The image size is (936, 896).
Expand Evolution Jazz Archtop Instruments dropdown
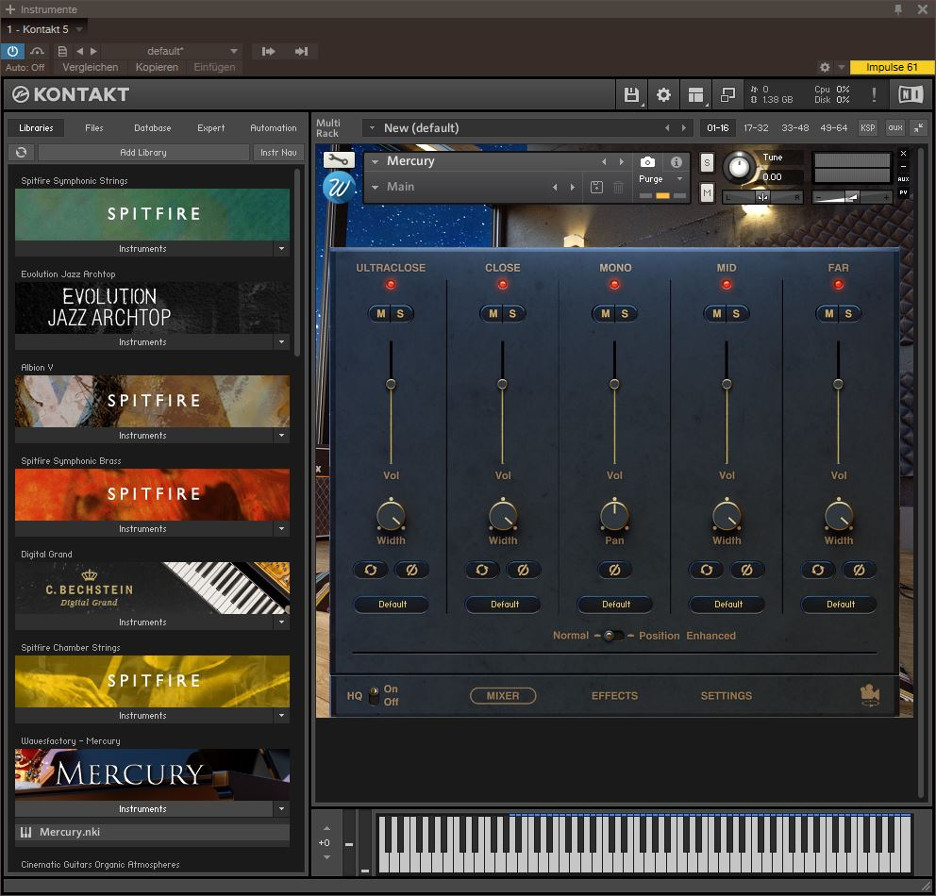pos(281,342)
